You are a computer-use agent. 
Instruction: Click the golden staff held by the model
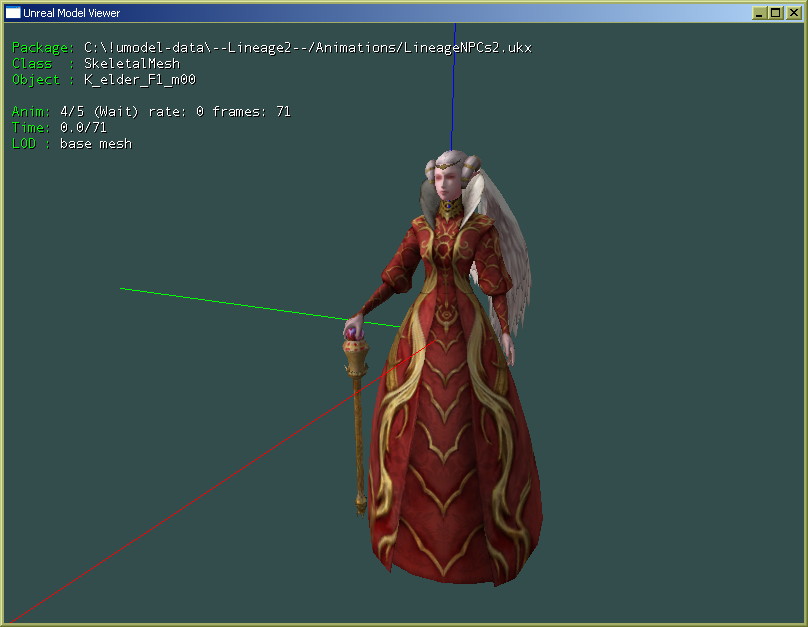pyautogui.click(x=357, y=422)
